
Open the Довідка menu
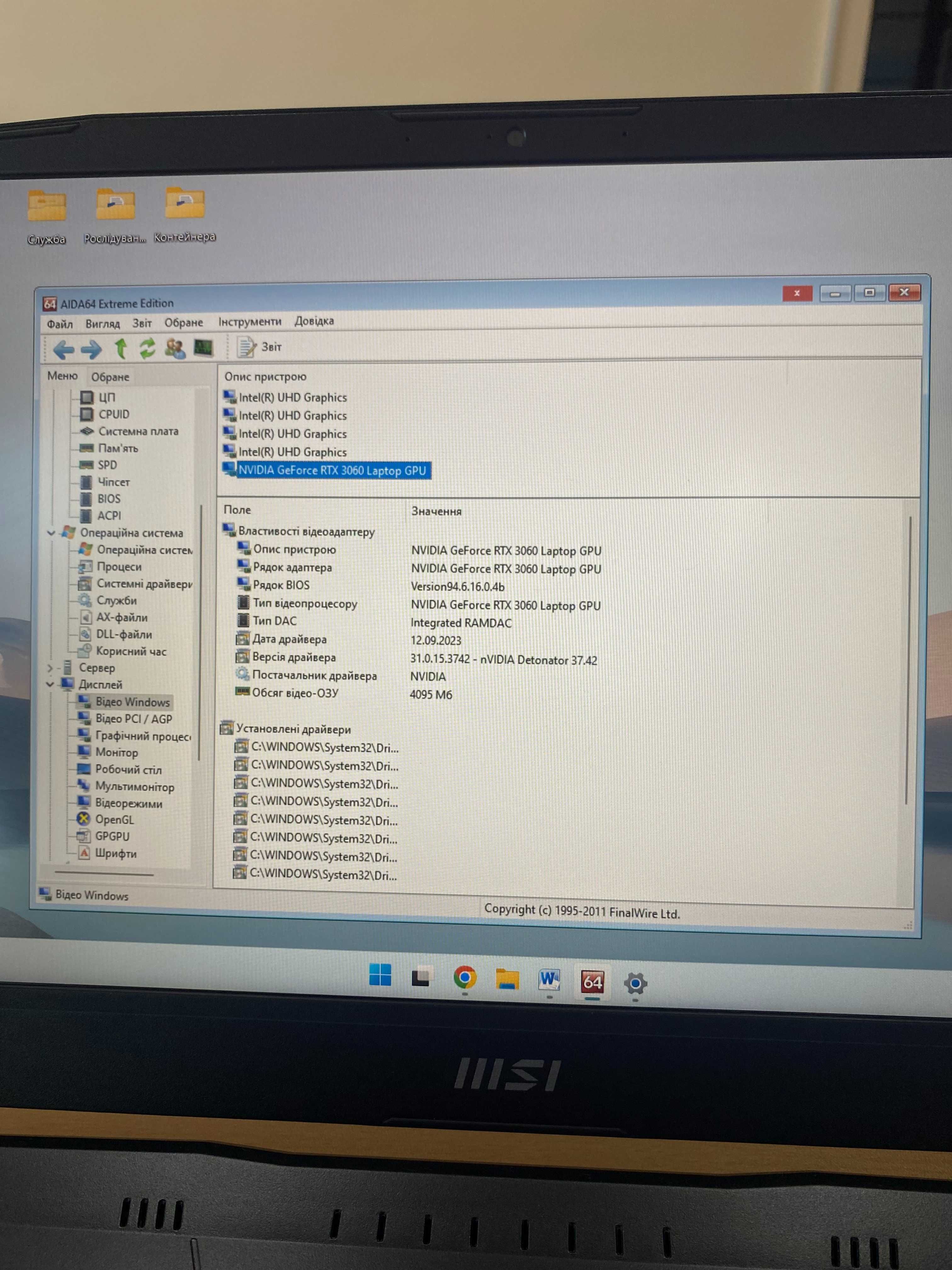[x=314, y=321]
